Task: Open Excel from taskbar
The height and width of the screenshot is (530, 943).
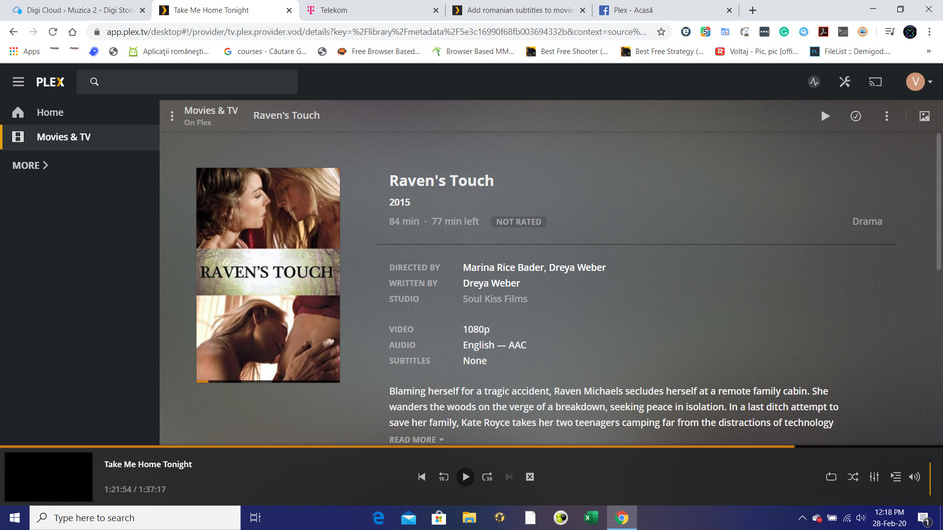Action: (591, 518)
